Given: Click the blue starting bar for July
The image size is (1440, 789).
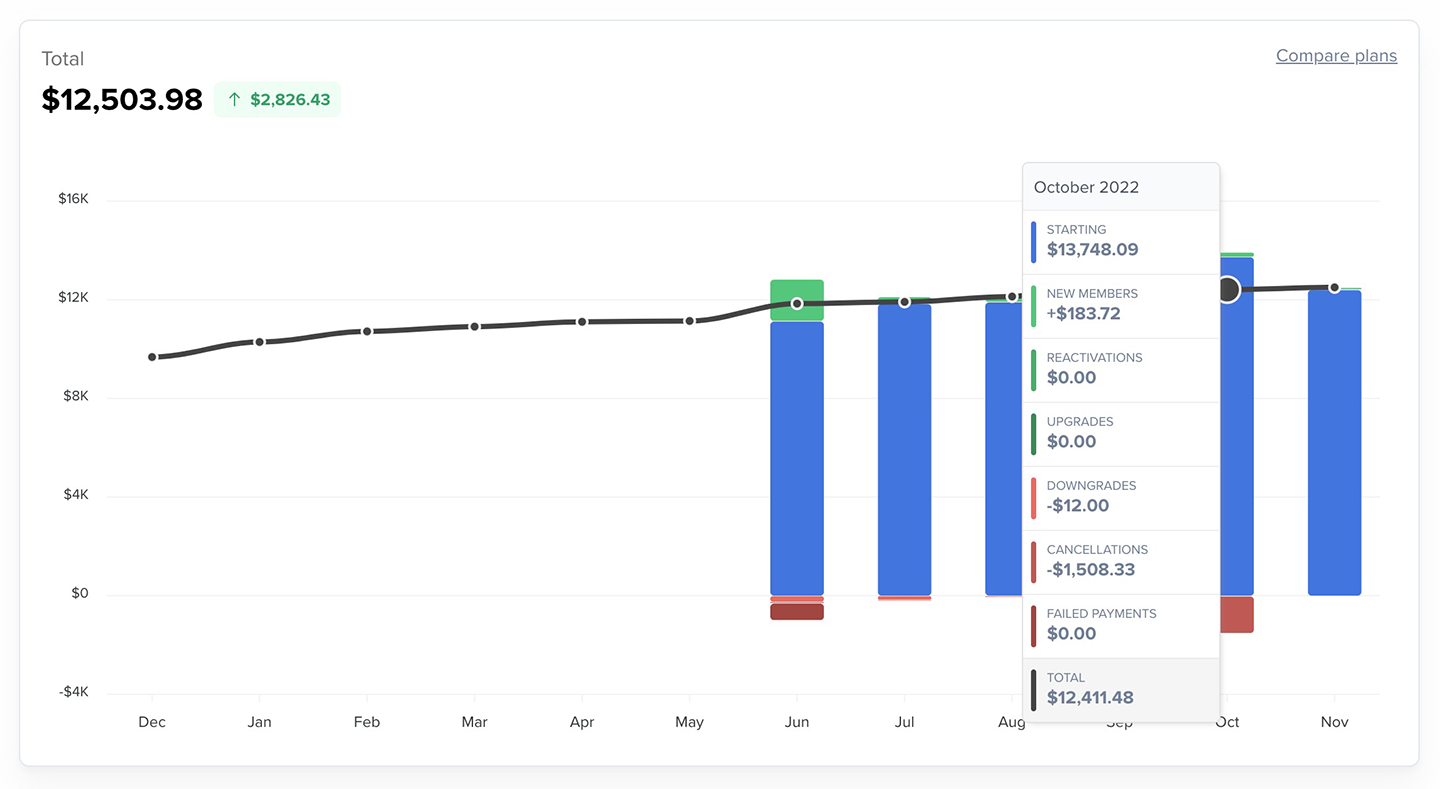Looking at the screenshot, I should coord(904,450).
